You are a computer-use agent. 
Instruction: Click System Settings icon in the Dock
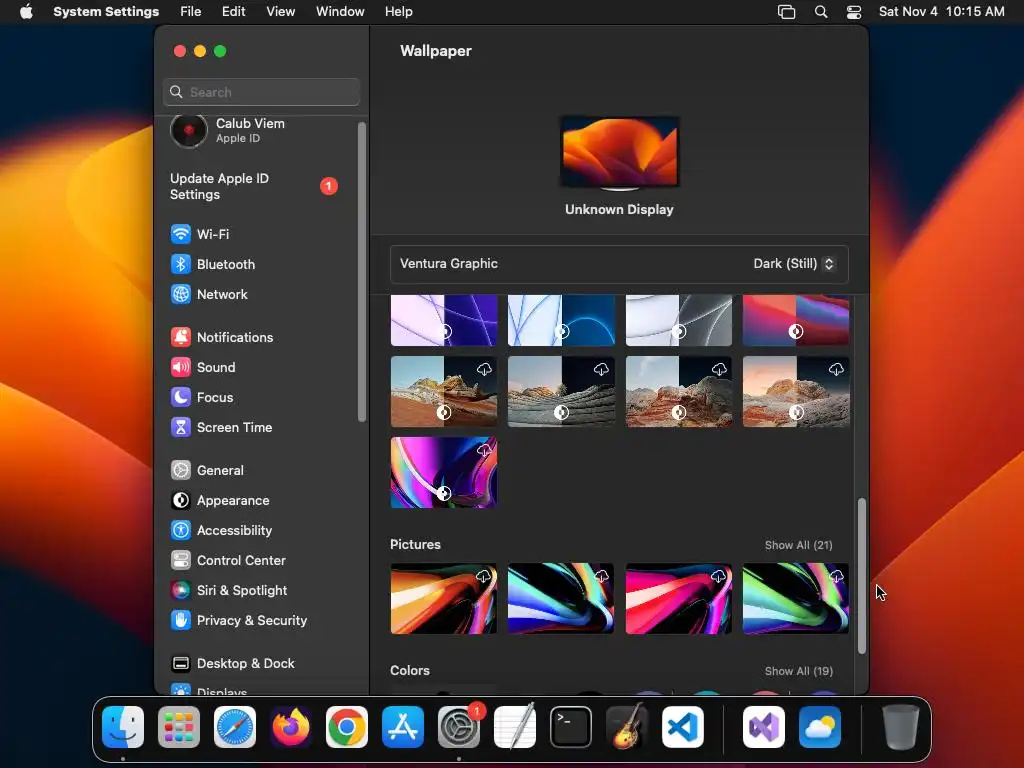[x=458, y=727]
